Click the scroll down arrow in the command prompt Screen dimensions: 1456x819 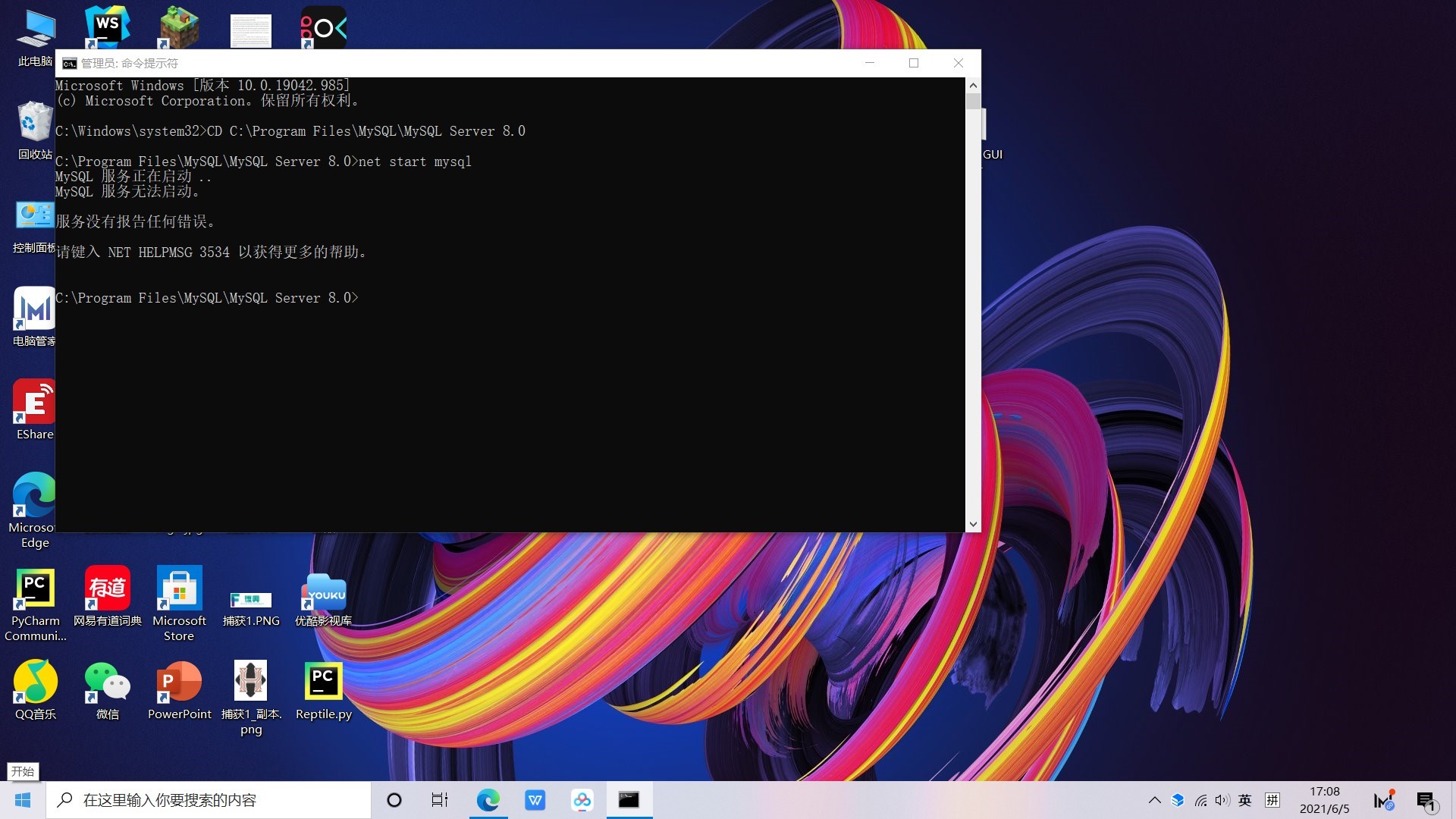click(x=973, y=525)
